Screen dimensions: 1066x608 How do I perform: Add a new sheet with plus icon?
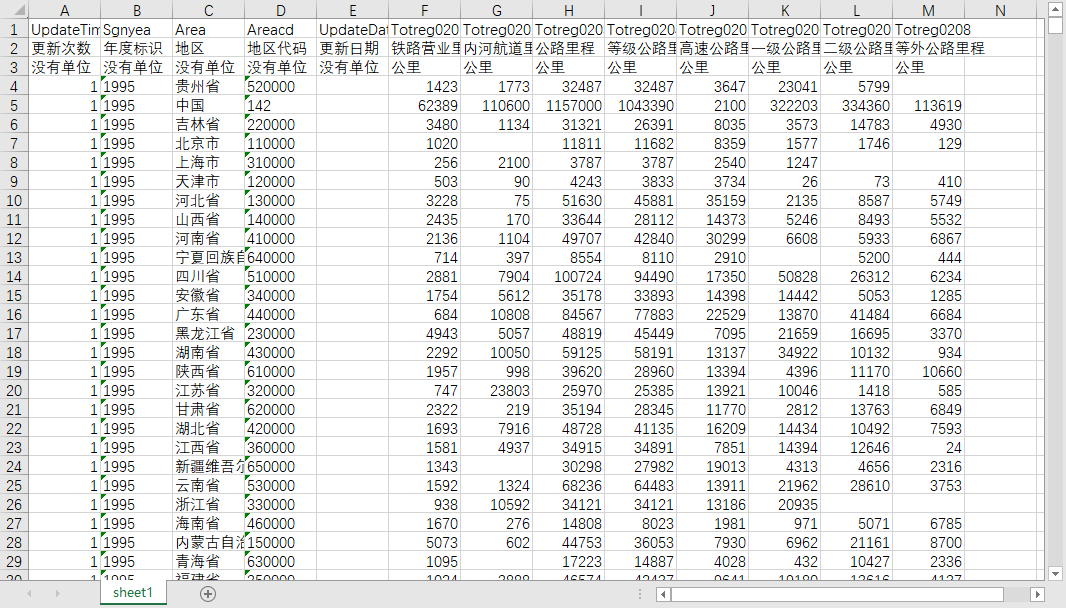[x=208, y=594]
